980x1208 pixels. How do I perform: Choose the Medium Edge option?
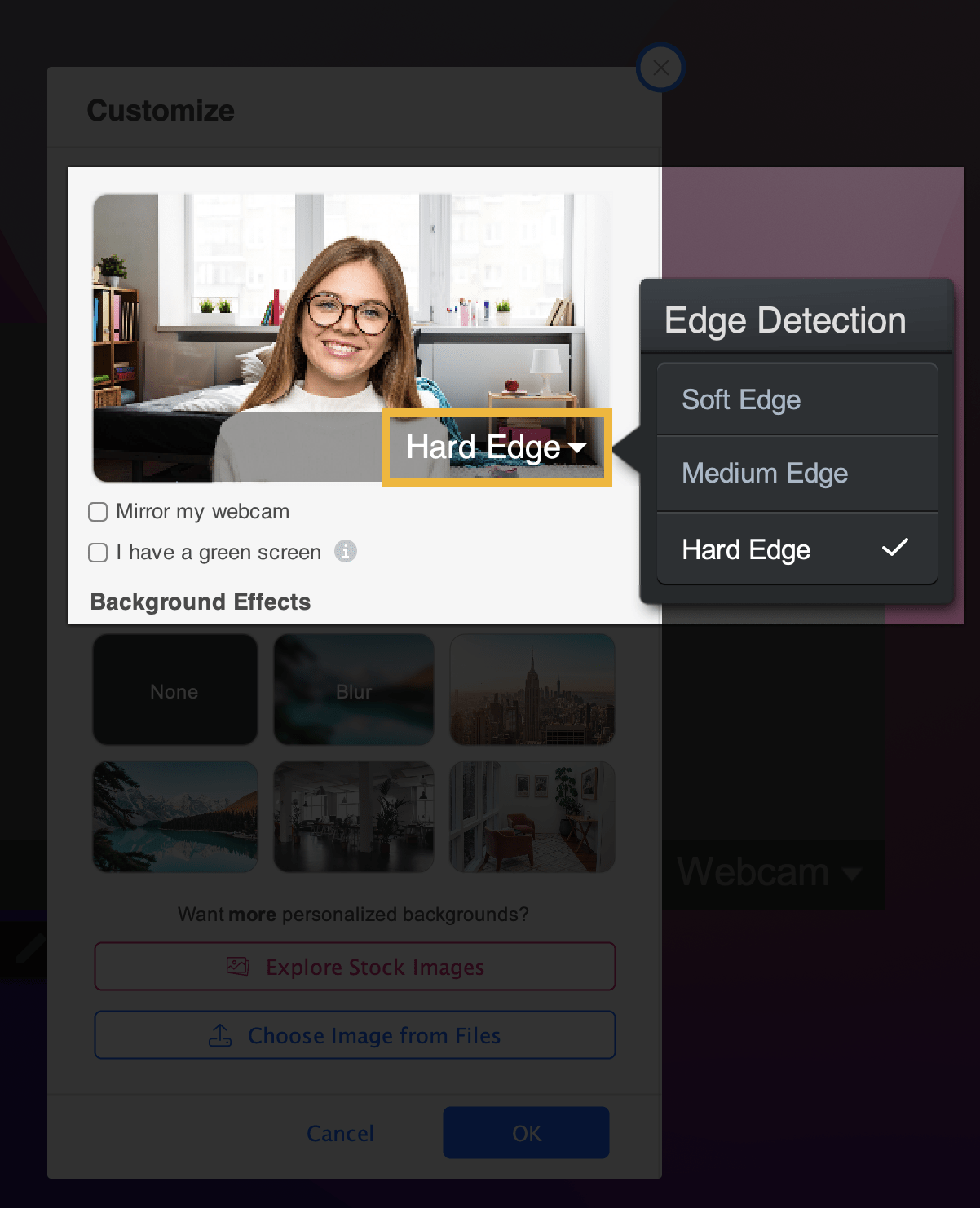pos(797,473)
